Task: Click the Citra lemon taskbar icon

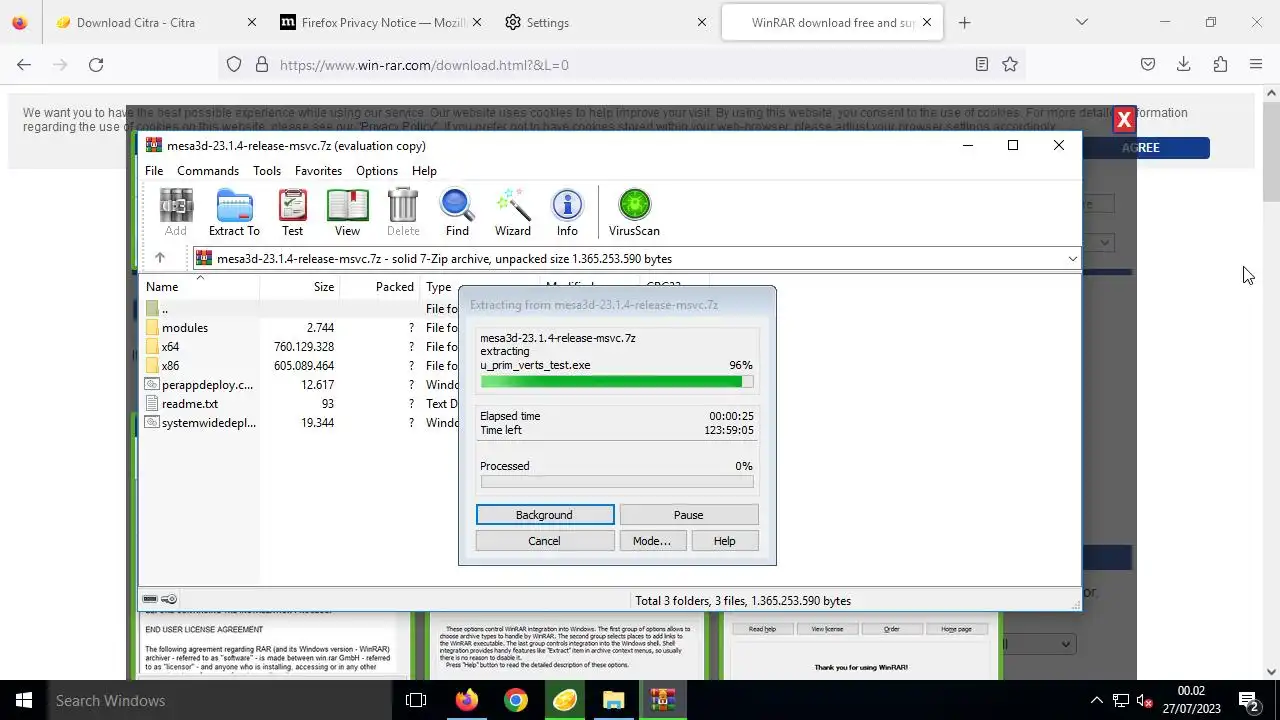Action: [565, 700]
